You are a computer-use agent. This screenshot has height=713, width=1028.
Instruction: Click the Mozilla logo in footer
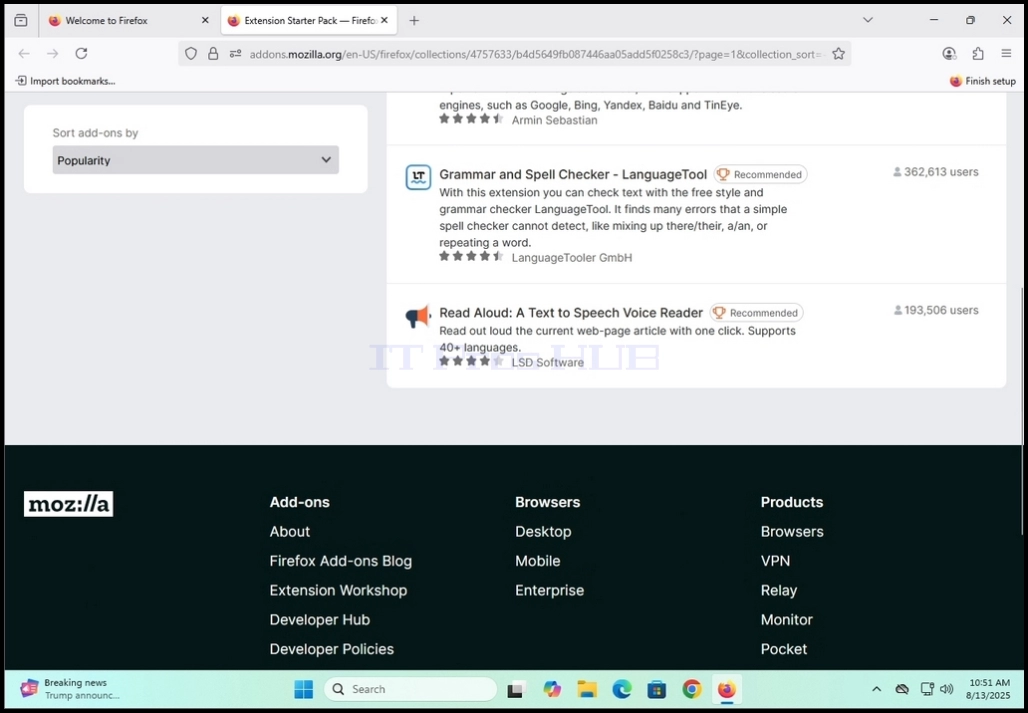(x=68, y=504)
